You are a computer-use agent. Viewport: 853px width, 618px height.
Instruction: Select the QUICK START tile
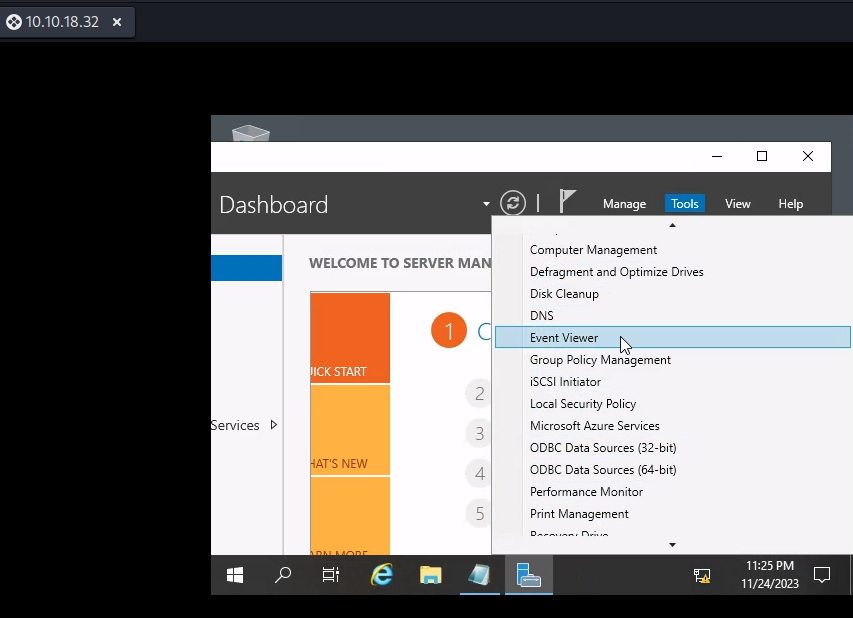coord(350,338)
